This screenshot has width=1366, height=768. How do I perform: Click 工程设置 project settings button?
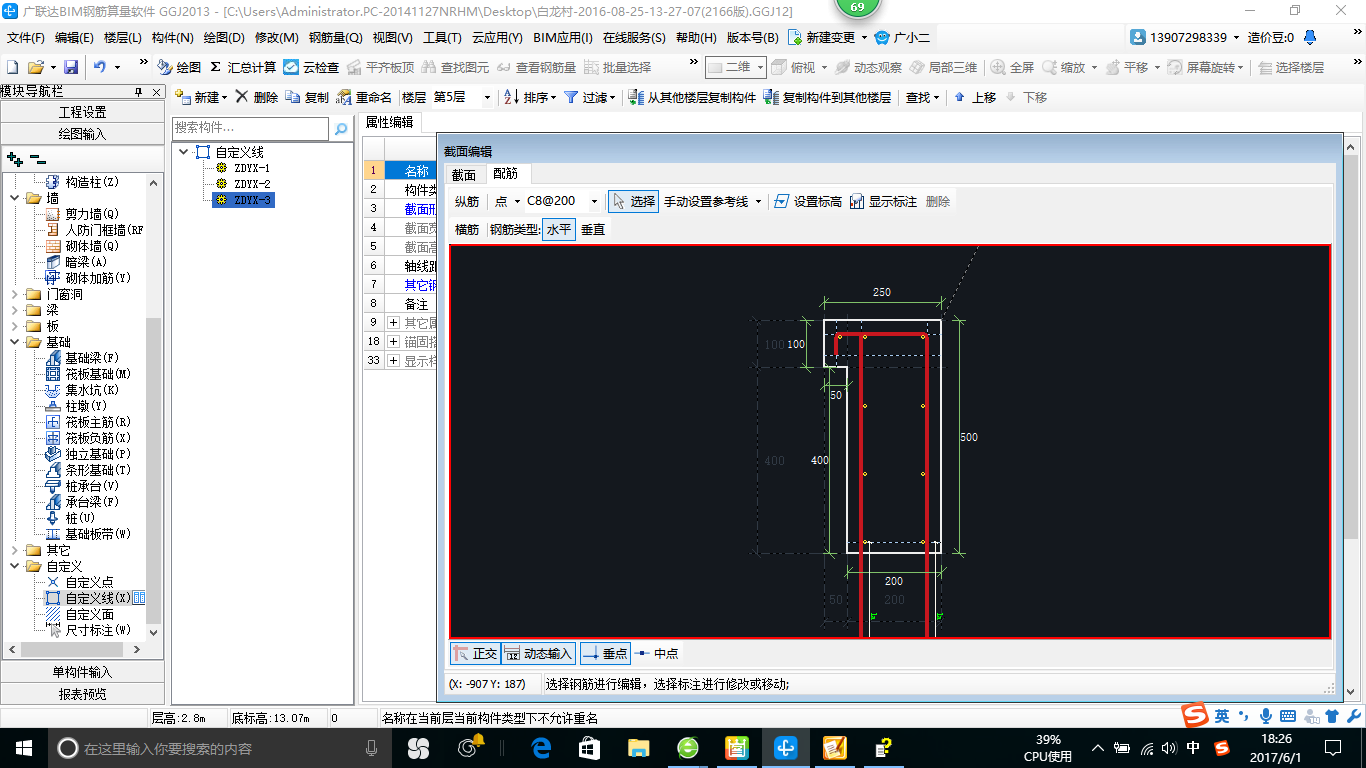(82, 112)
